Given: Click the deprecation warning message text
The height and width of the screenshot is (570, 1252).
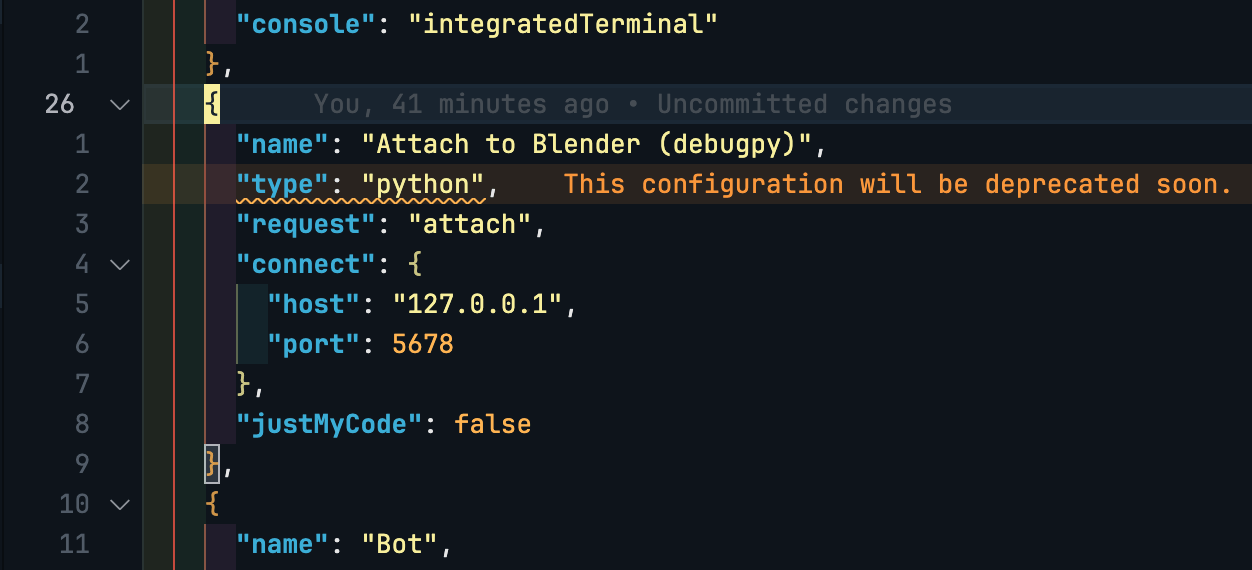Looking at the screenshot, I should click(x=896, y=184).
